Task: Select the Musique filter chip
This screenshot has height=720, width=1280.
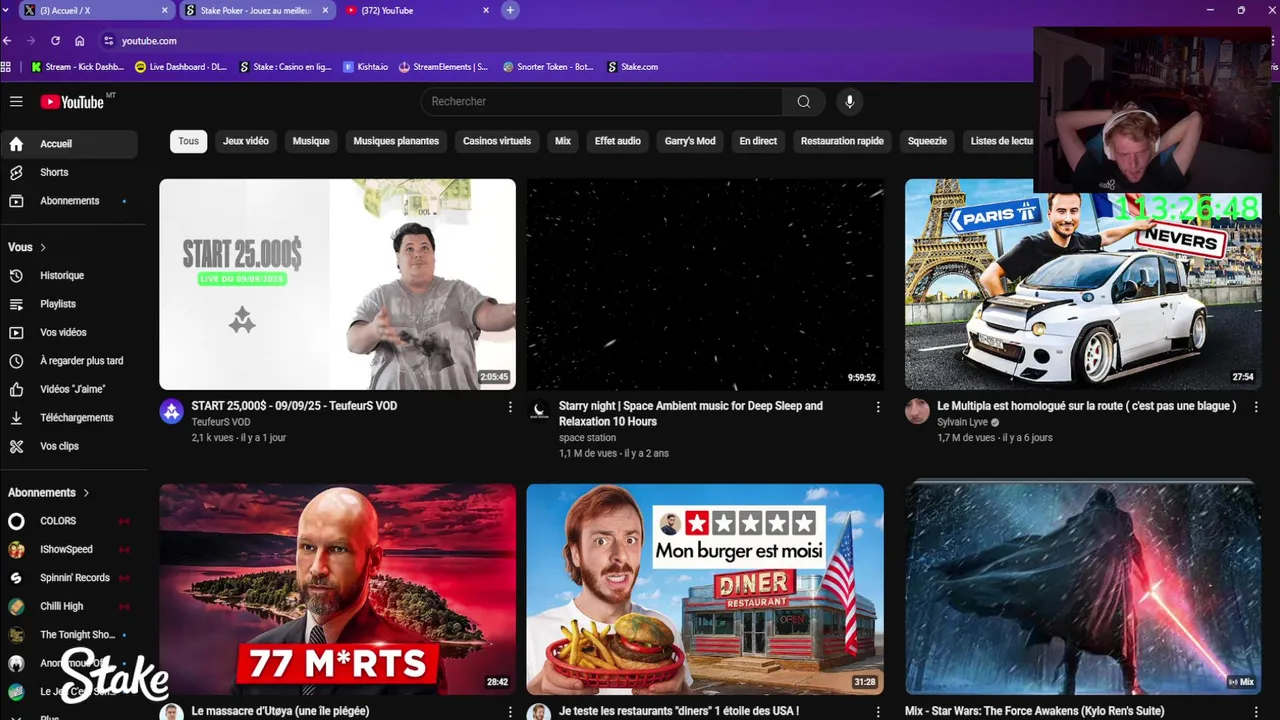Action: point(311,141)
